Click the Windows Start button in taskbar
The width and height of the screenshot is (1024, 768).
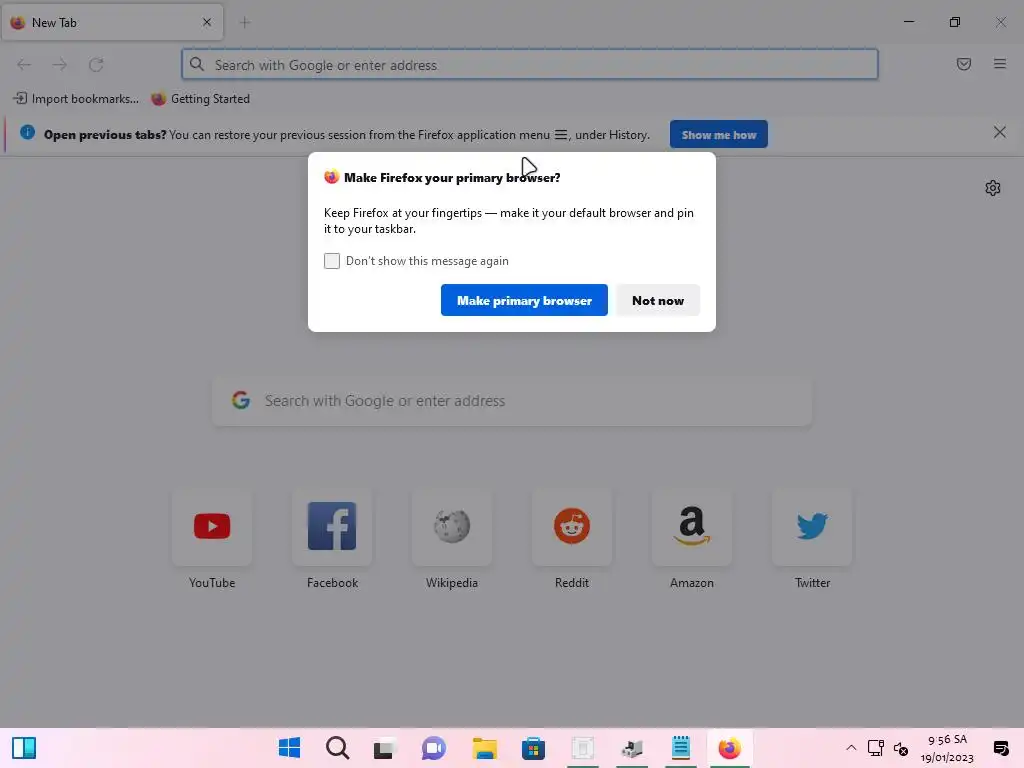click(289, 748)
